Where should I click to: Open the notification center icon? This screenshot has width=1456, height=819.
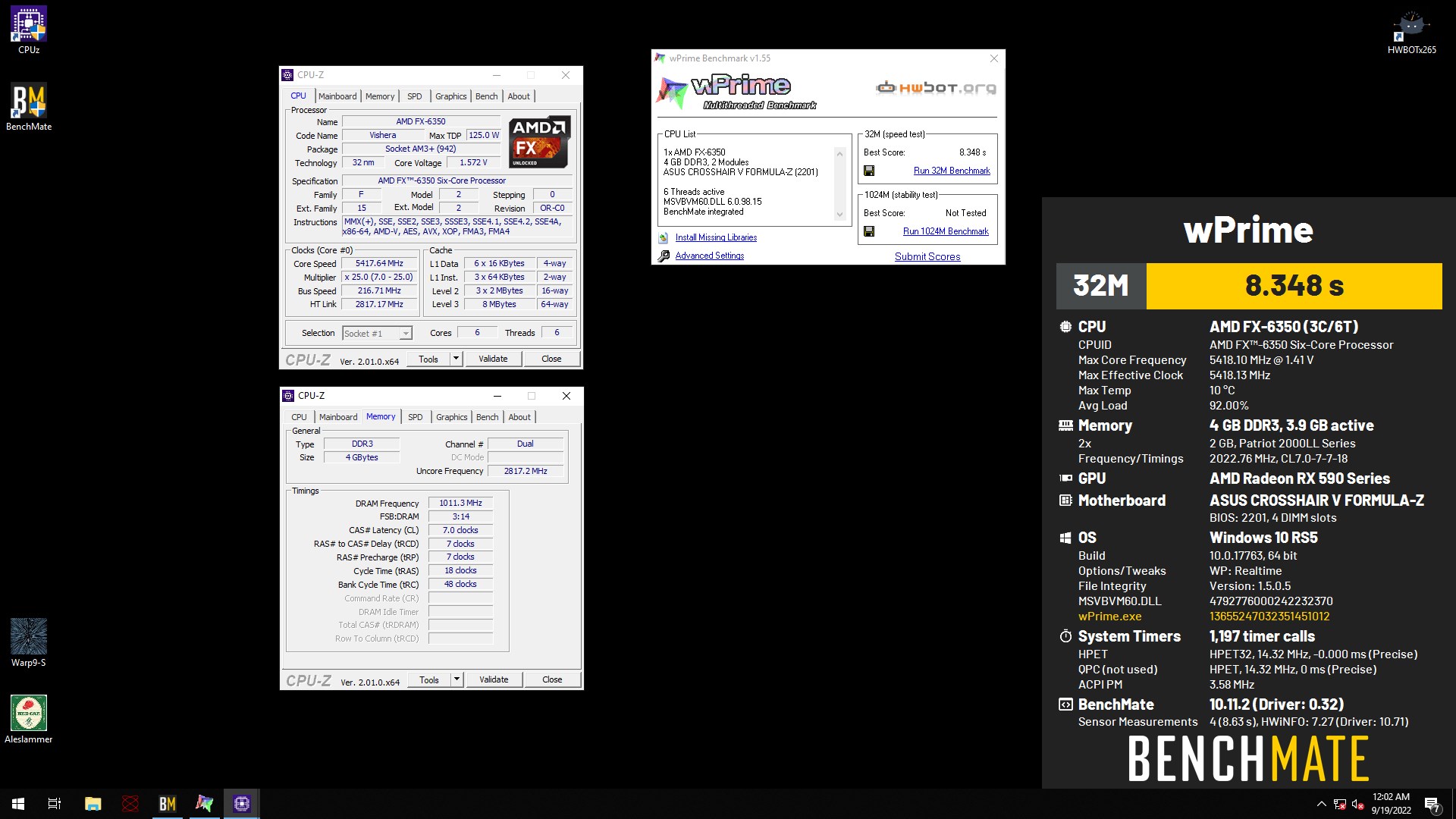click(1432, 804)
